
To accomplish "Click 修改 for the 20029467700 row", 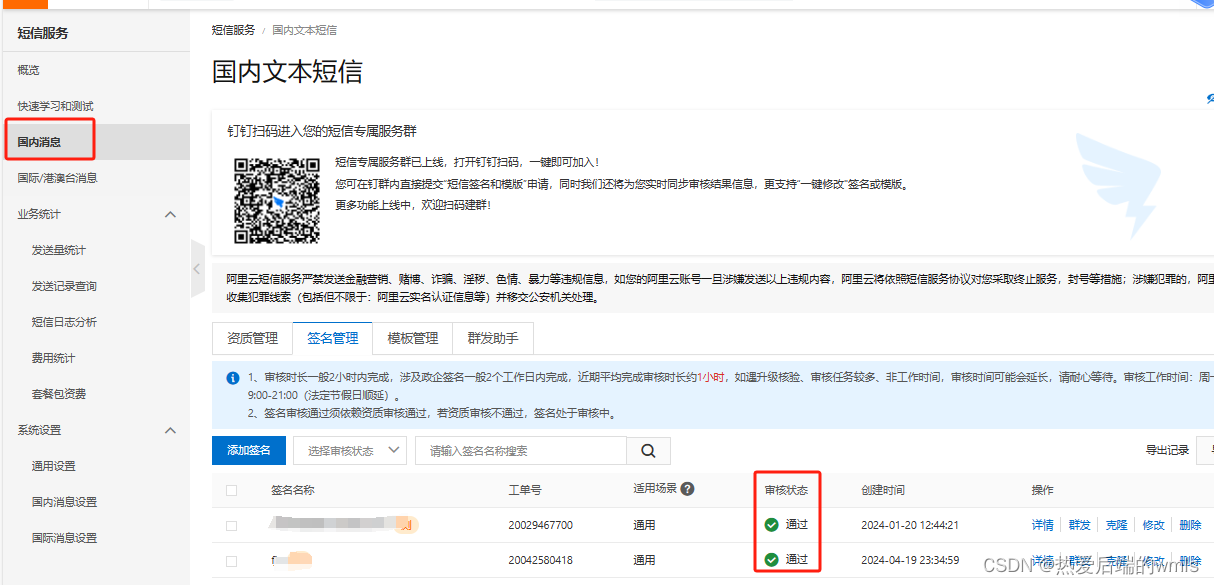I will (1153, 525).
